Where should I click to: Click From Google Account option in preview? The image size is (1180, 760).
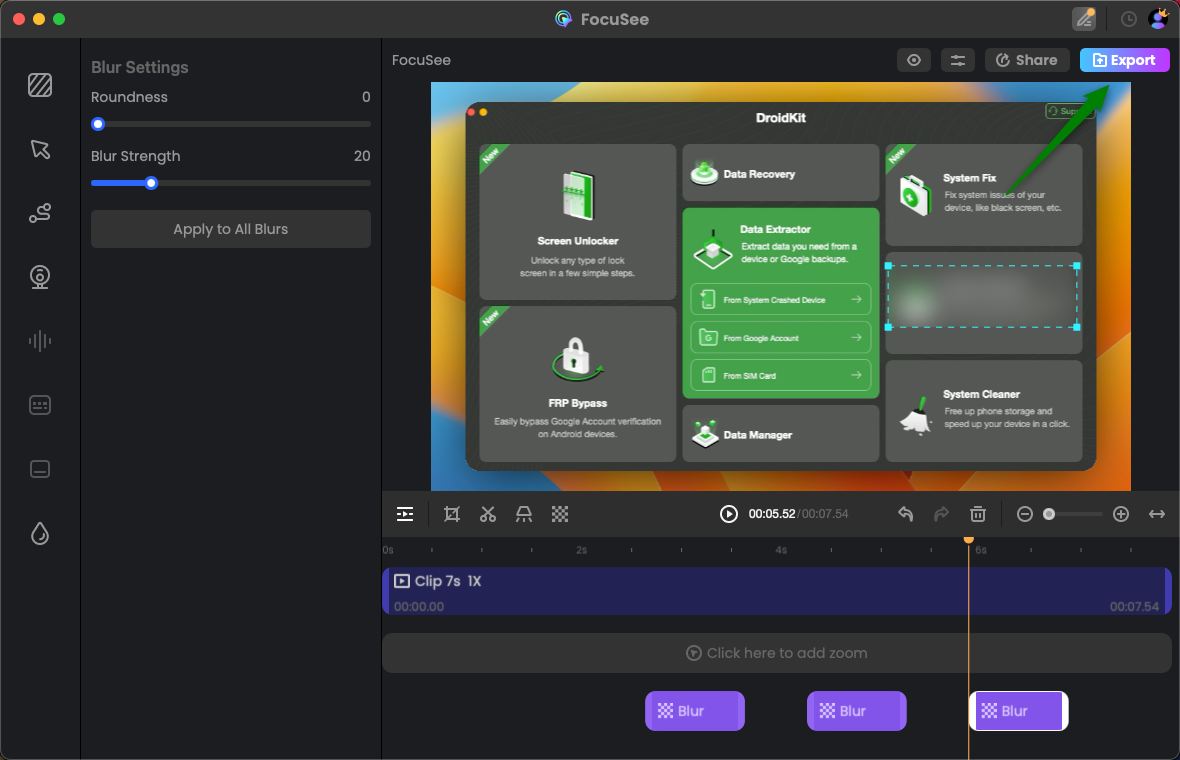(781, 338)
